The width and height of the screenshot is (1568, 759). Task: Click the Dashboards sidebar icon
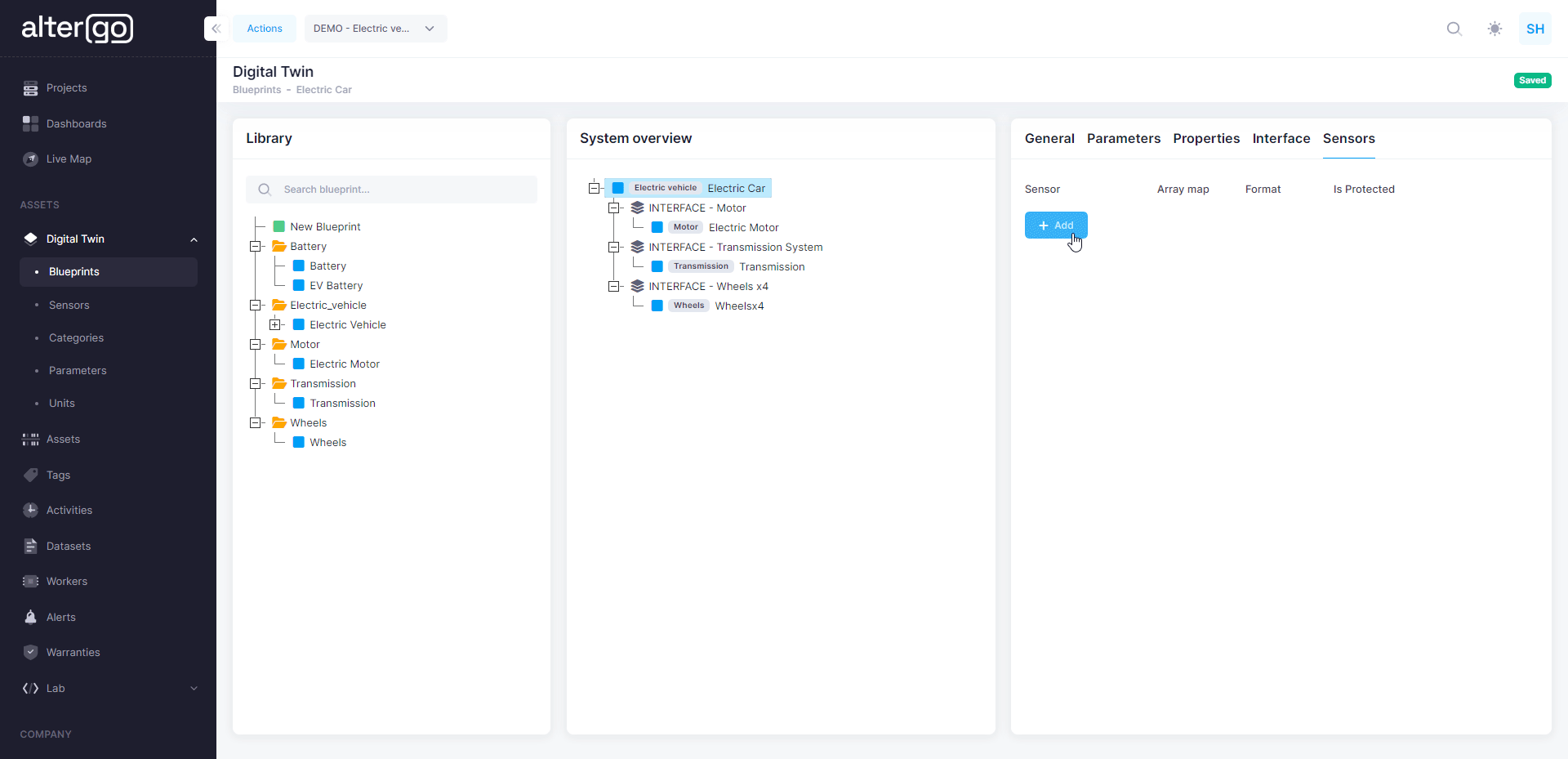(x=31, y=124)
